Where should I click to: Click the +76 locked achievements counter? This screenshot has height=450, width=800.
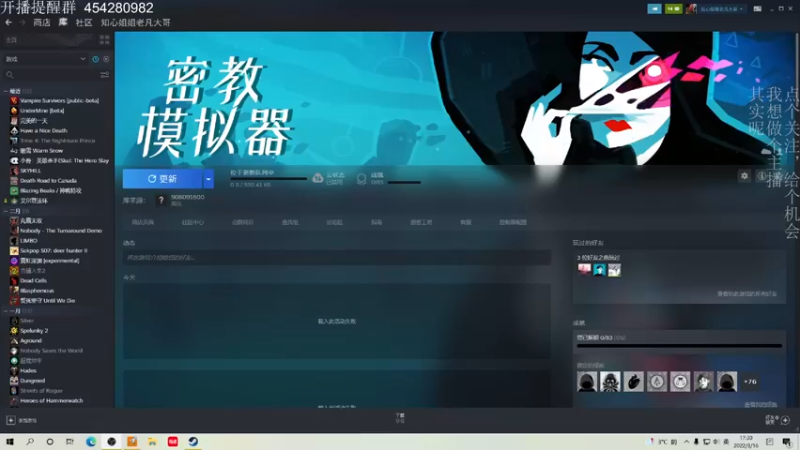tap(750, 382)
